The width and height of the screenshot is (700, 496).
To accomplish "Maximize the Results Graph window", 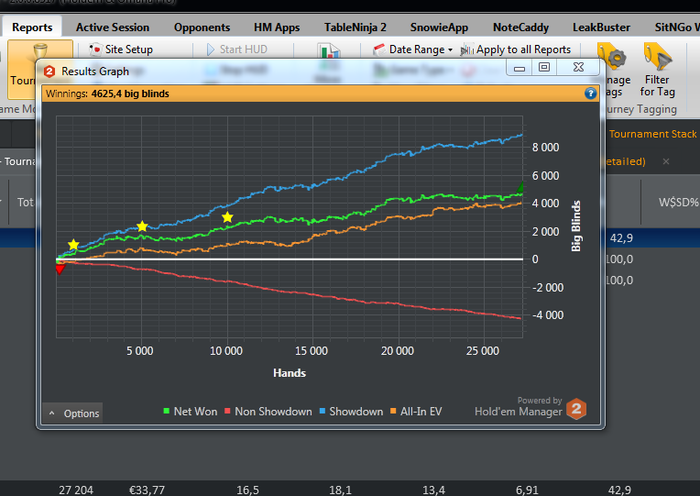I will (544, 67).
